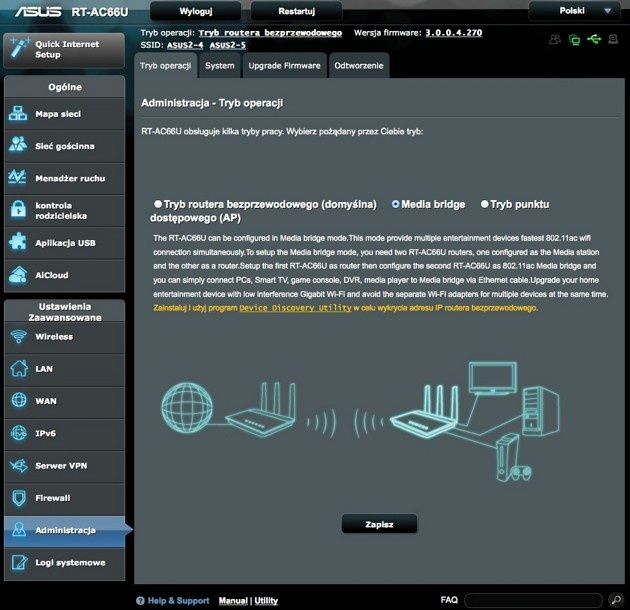Open the Menadżer ruchu menu item

coord(65,178)
